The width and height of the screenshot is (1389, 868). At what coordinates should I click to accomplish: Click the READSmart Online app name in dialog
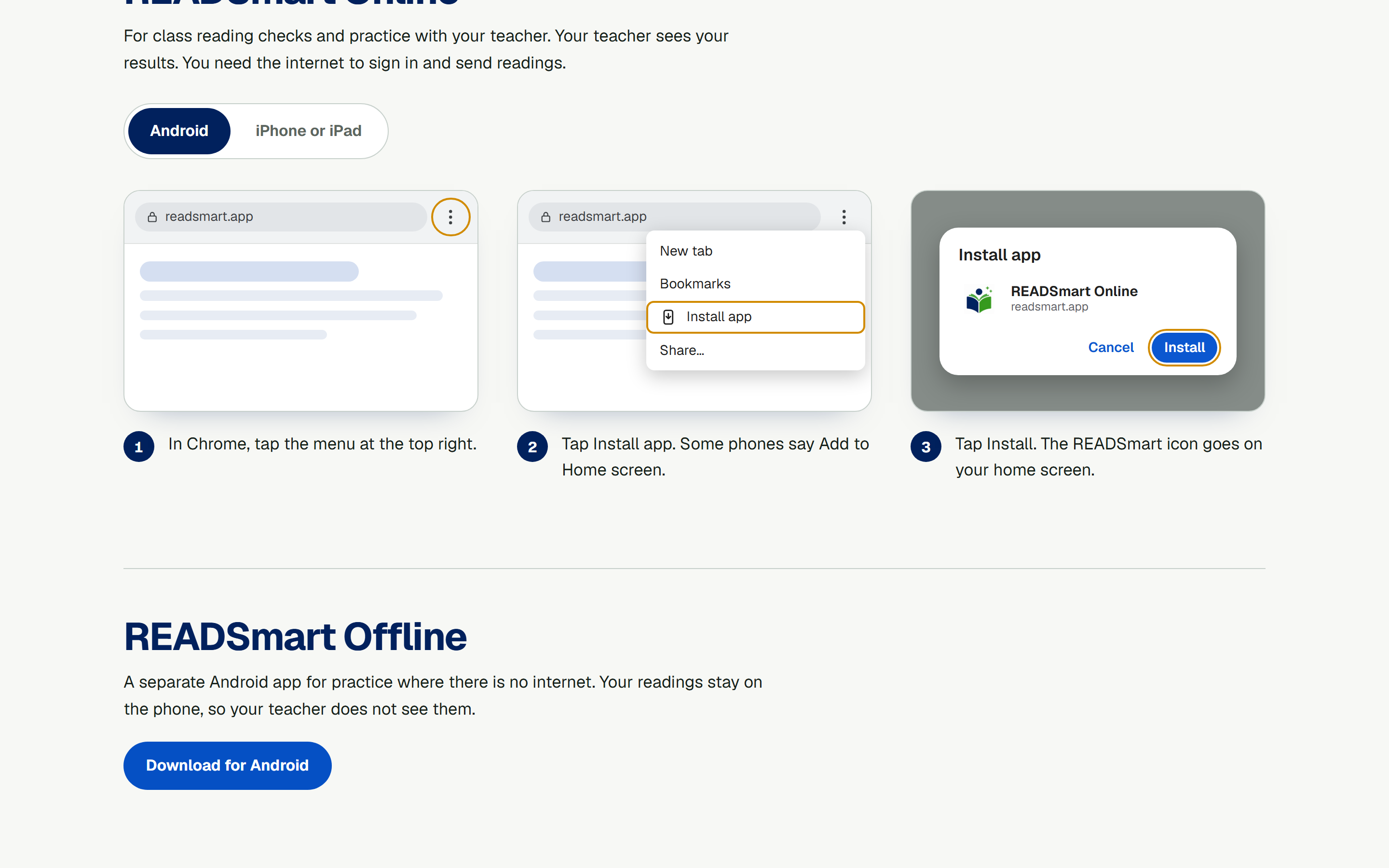pos(1074,291)
